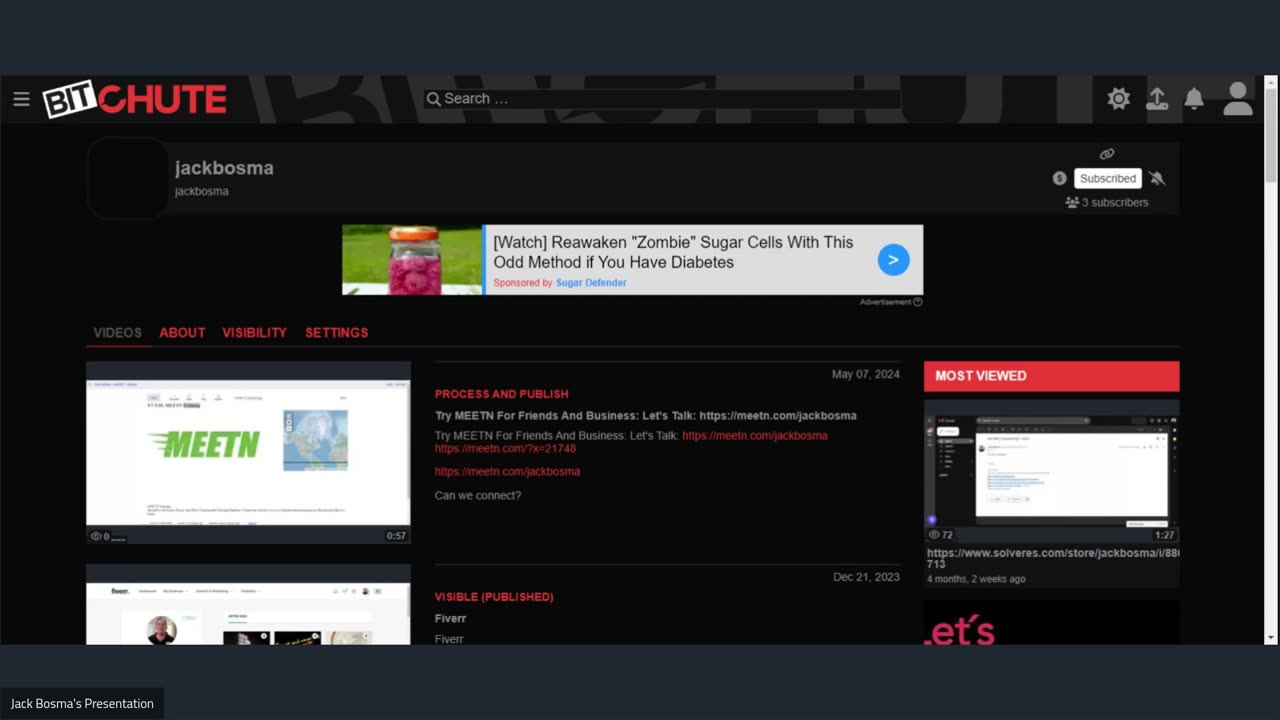The image size is (1280, 720).
Task: Switch to the SETTINGS tab
Action: pos(336,332)
